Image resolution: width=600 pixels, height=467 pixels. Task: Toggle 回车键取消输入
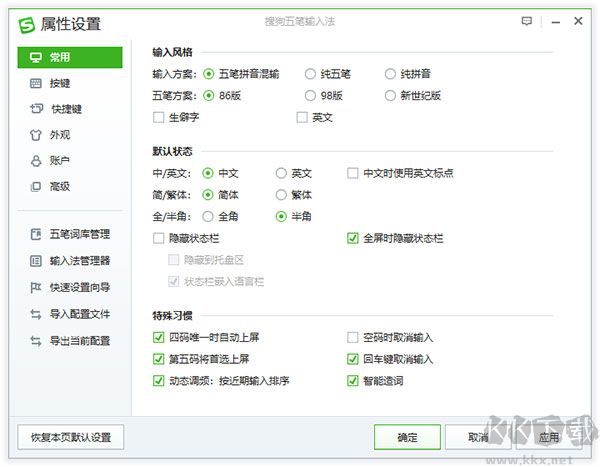pos(352,359)
